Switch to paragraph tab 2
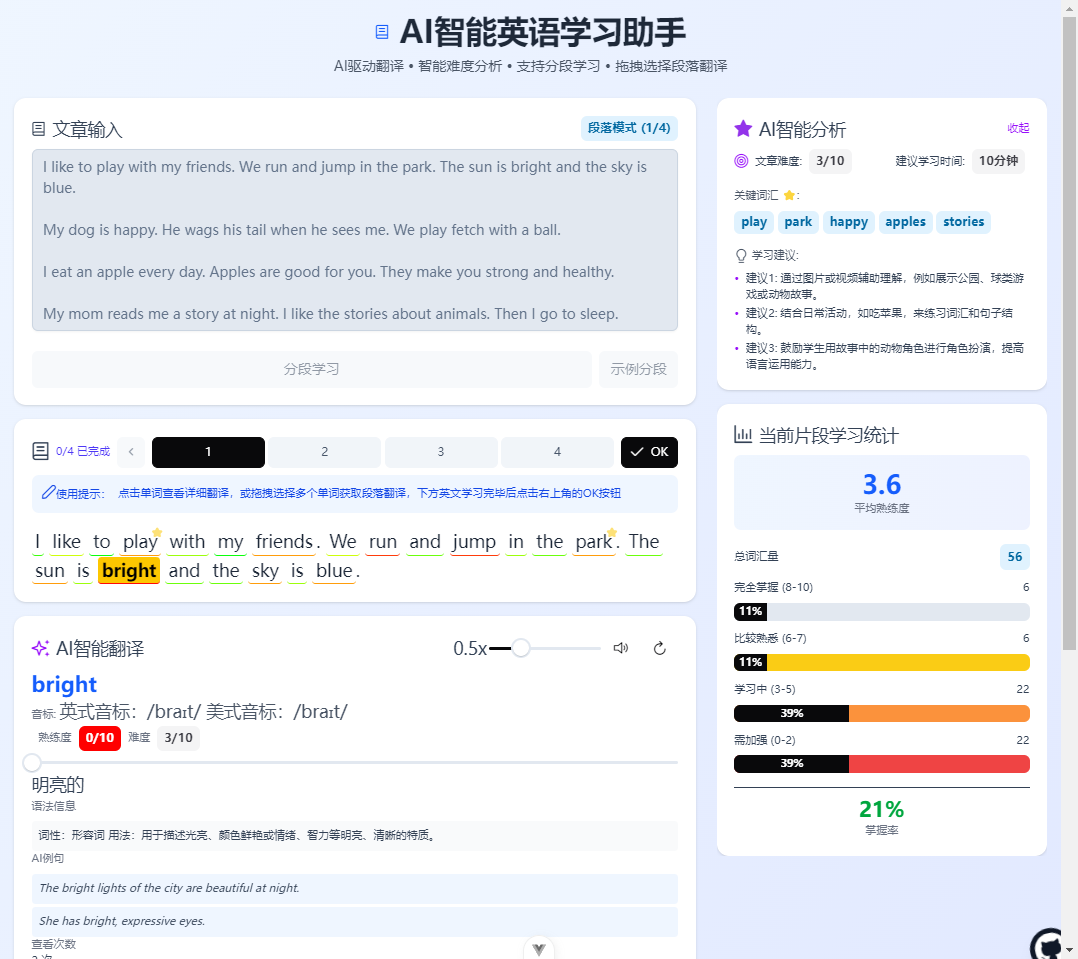1078x959 pixels. coord(324,452)
